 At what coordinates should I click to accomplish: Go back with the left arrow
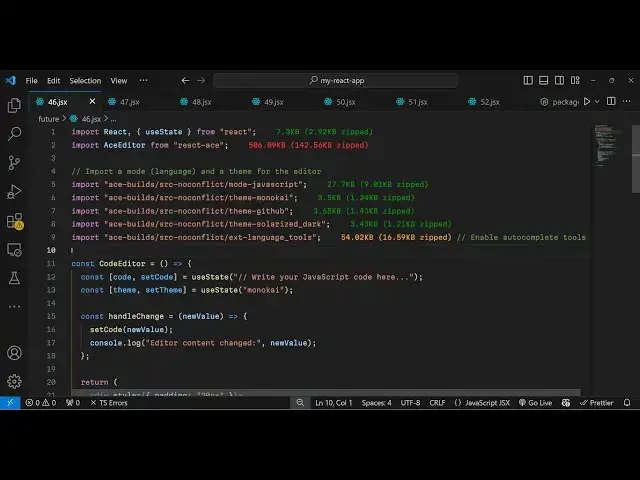pyautogui.click(x=185, y=80)
